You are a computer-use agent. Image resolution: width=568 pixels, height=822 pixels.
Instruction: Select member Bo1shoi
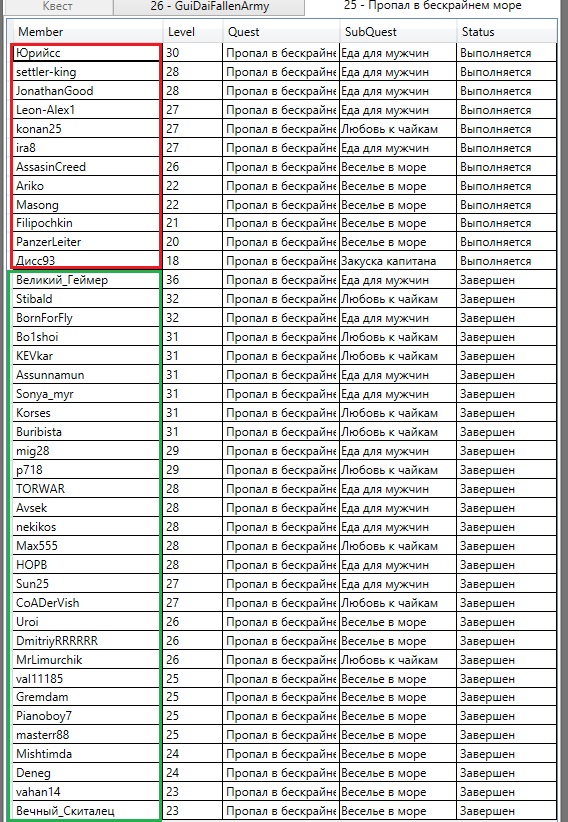point(86,337)
